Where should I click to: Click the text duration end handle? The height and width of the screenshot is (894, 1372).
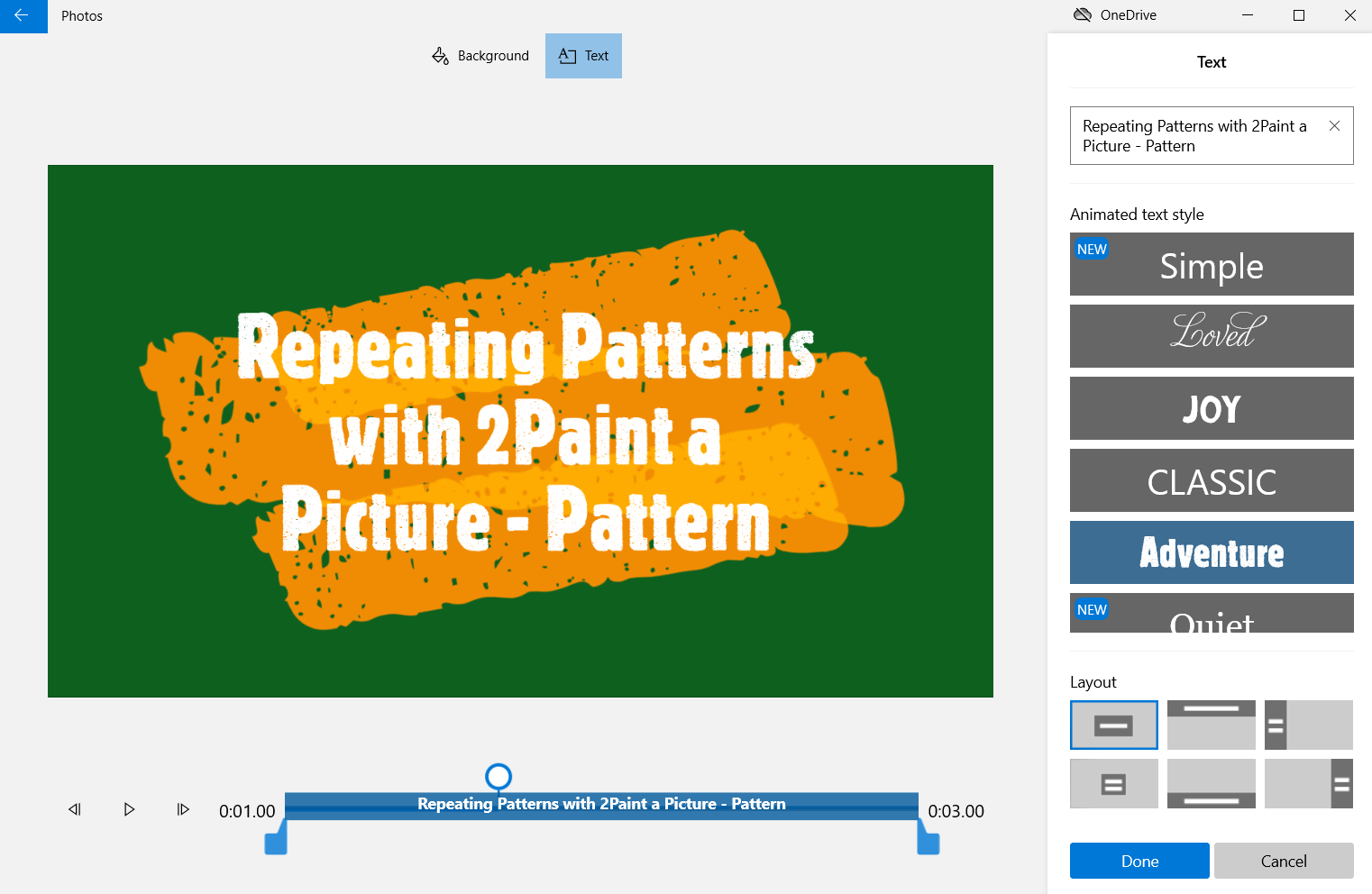click(x=928, y=838)
